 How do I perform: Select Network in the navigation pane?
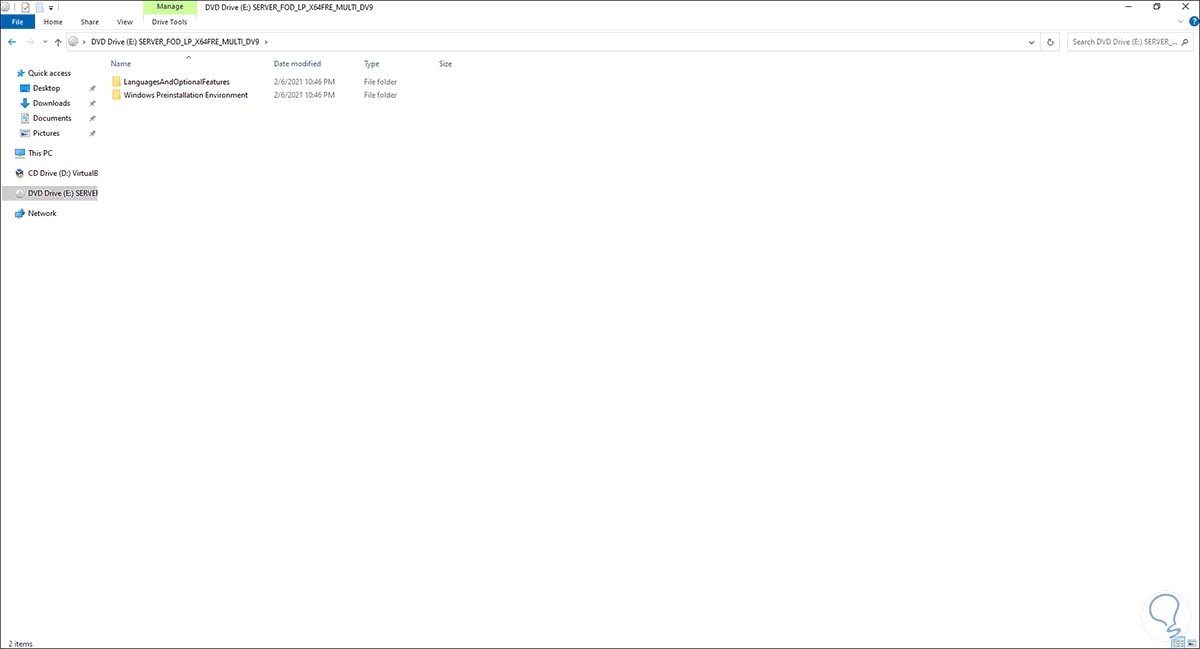tap(40, 213)
